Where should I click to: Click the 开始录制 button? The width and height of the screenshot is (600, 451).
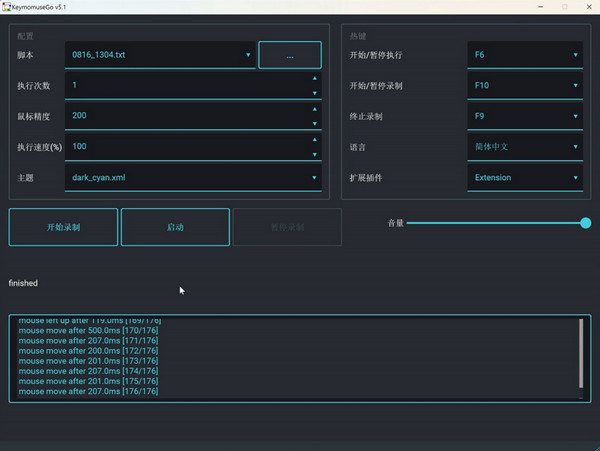pyautogui.click(x=63, y=227)
